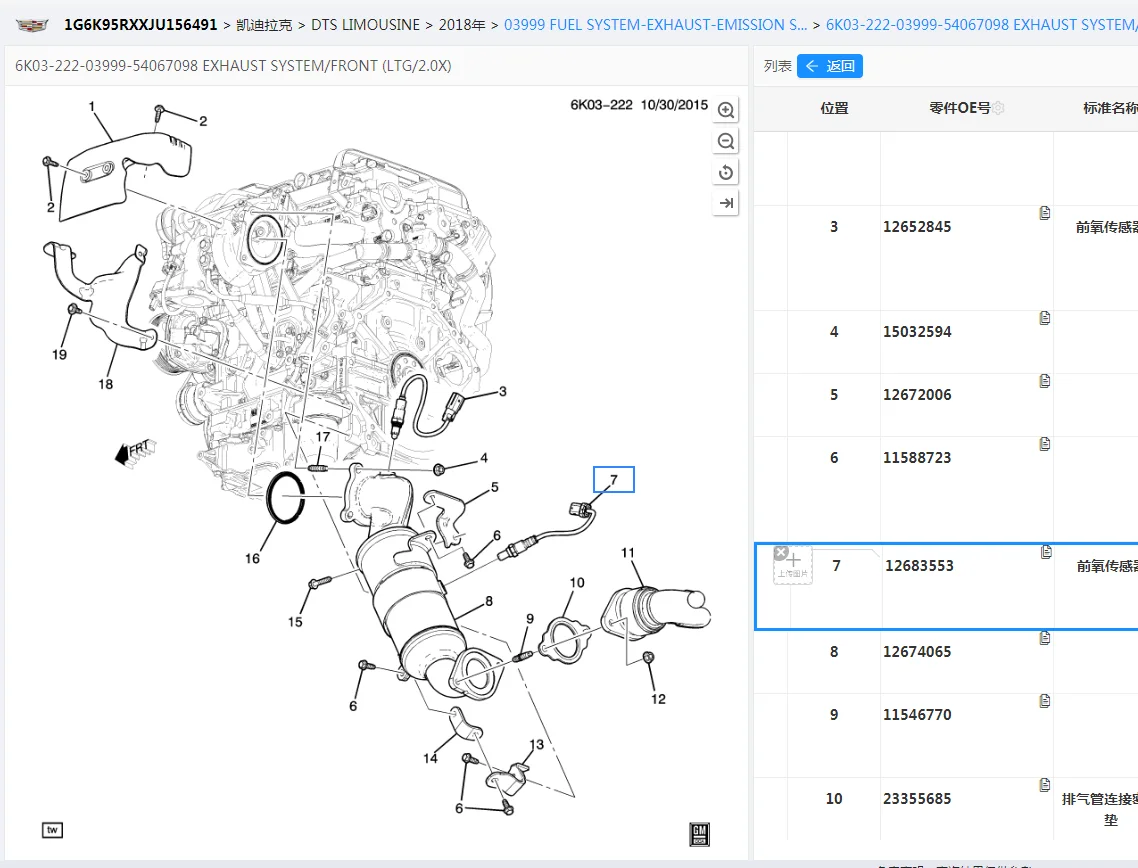Open the note icon for part 23355685
Image resolution: width=1138 pixels, height=868 pixels.
coord(1044,785)
